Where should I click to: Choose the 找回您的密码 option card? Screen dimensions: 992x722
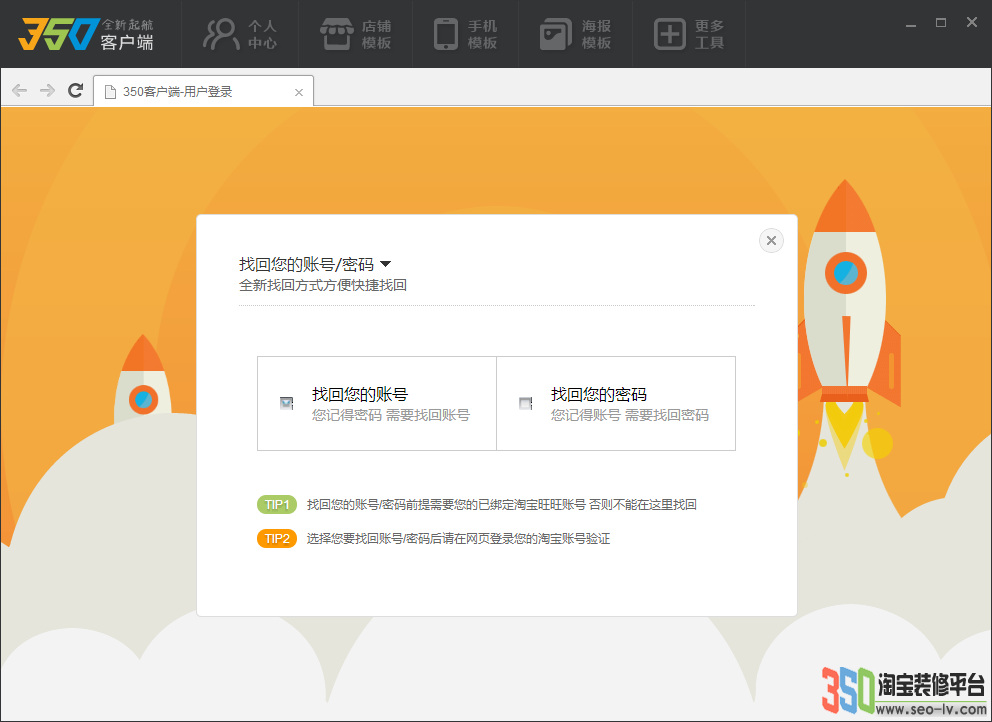[616, 404]
